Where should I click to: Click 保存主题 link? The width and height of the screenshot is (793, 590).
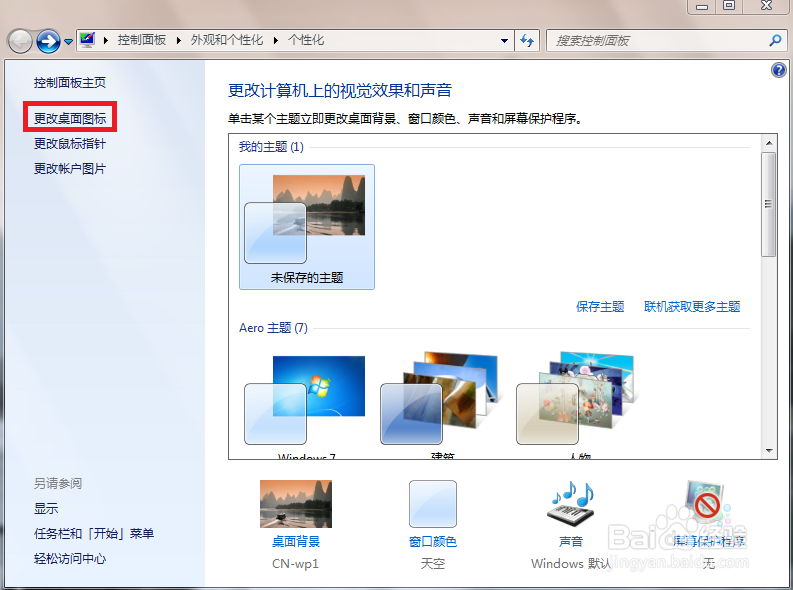click(x=600, y=306)
